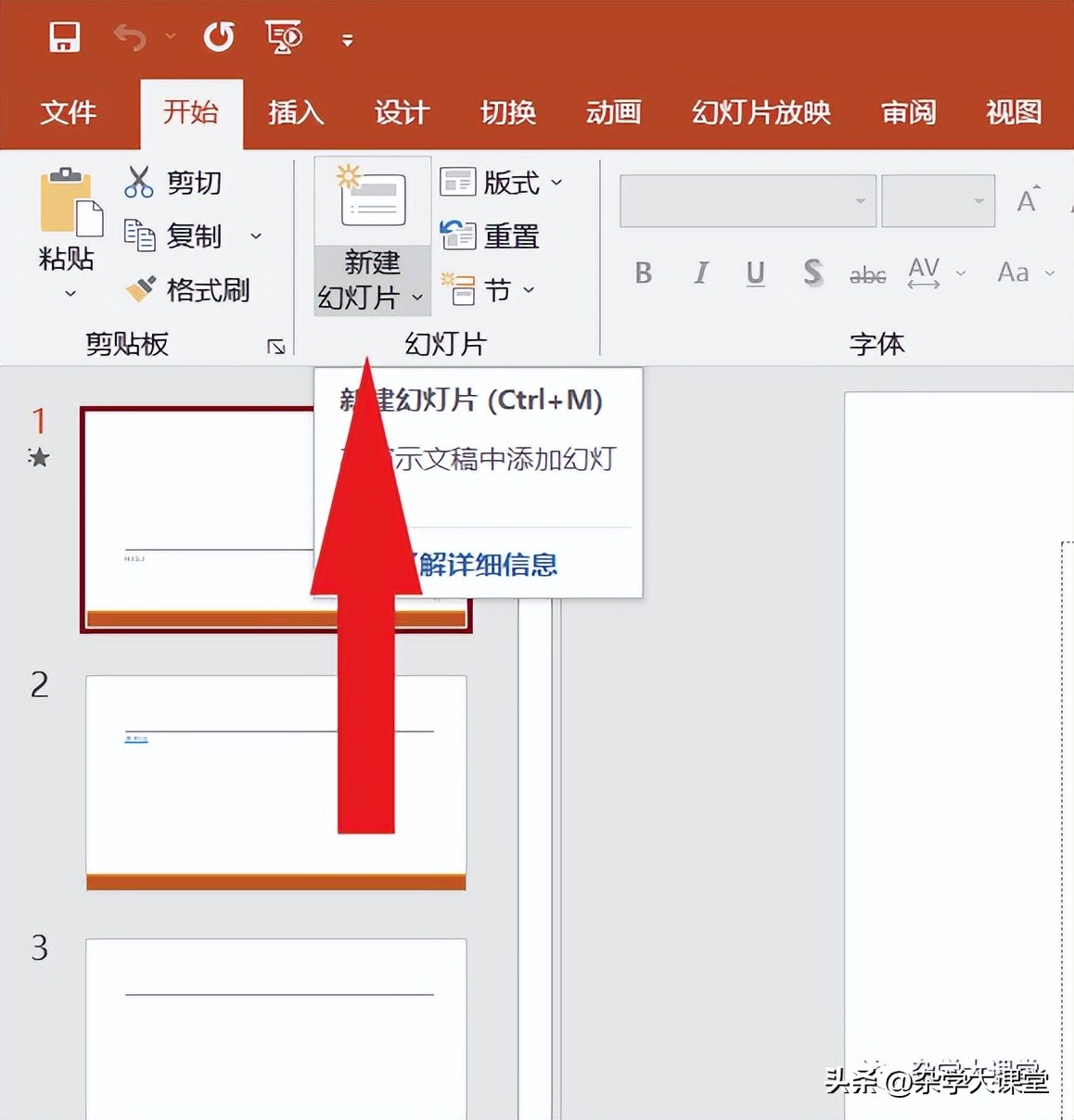Toggle Italic formatting
Viewport: 1074px width, 1120px height.
point(699,273)
